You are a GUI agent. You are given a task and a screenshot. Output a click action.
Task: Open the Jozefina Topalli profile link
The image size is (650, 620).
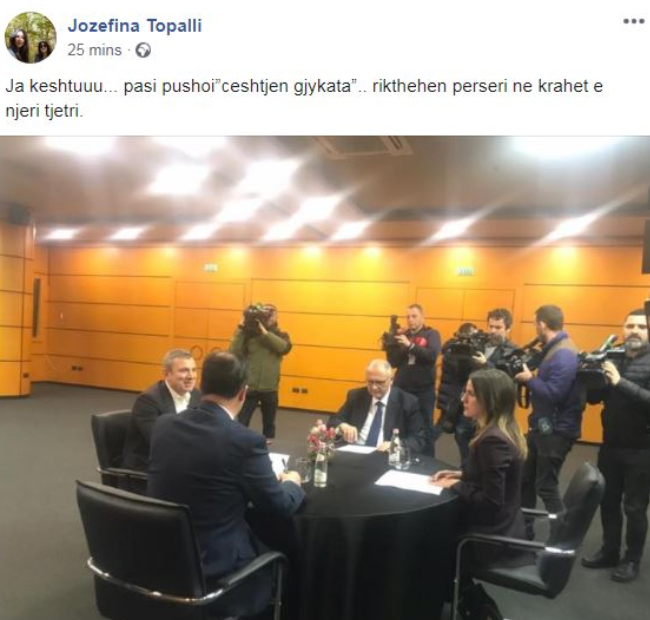pos(135,26)
